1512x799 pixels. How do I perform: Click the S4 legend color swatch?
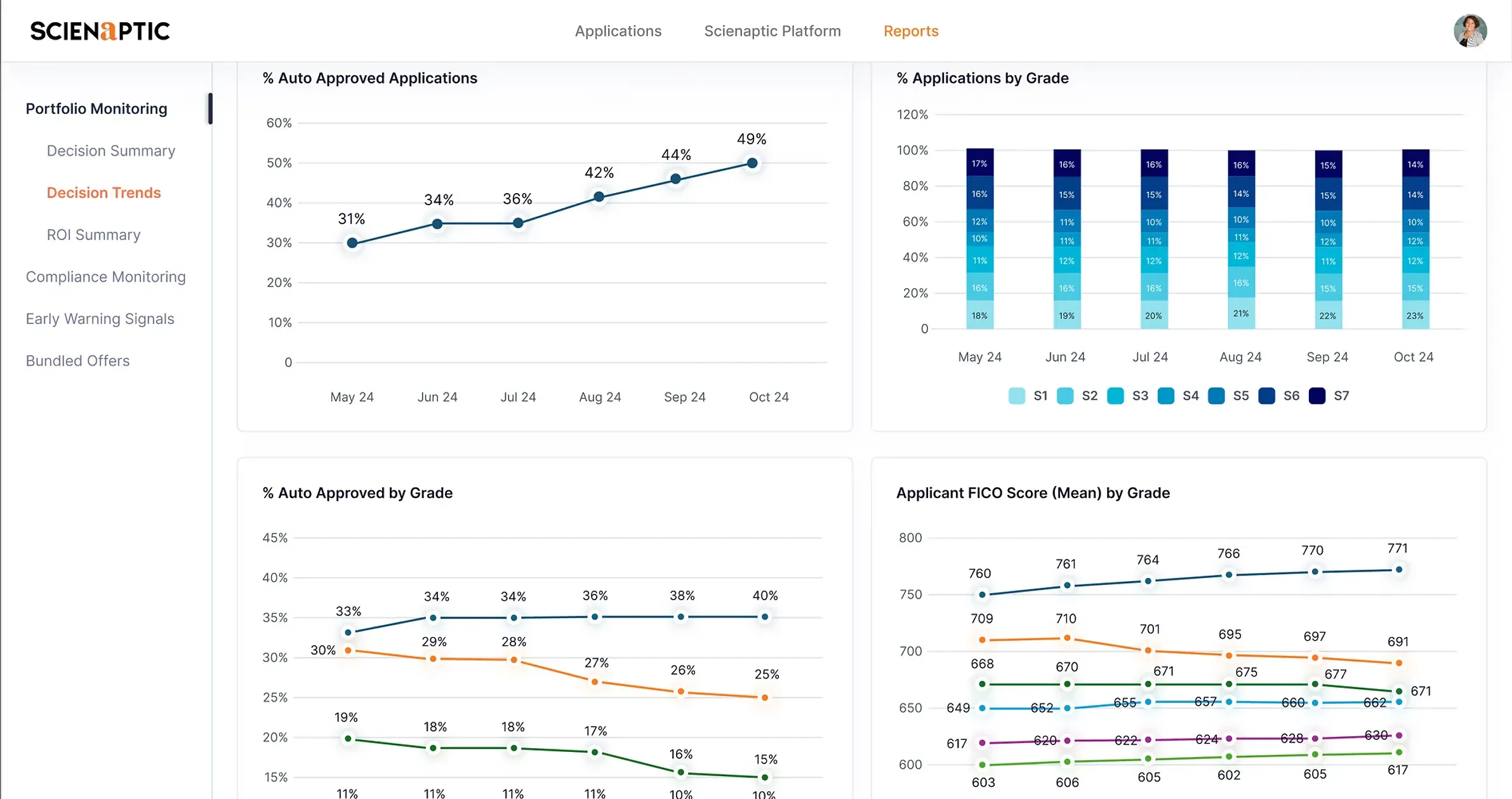click(x=1166, y=396)
